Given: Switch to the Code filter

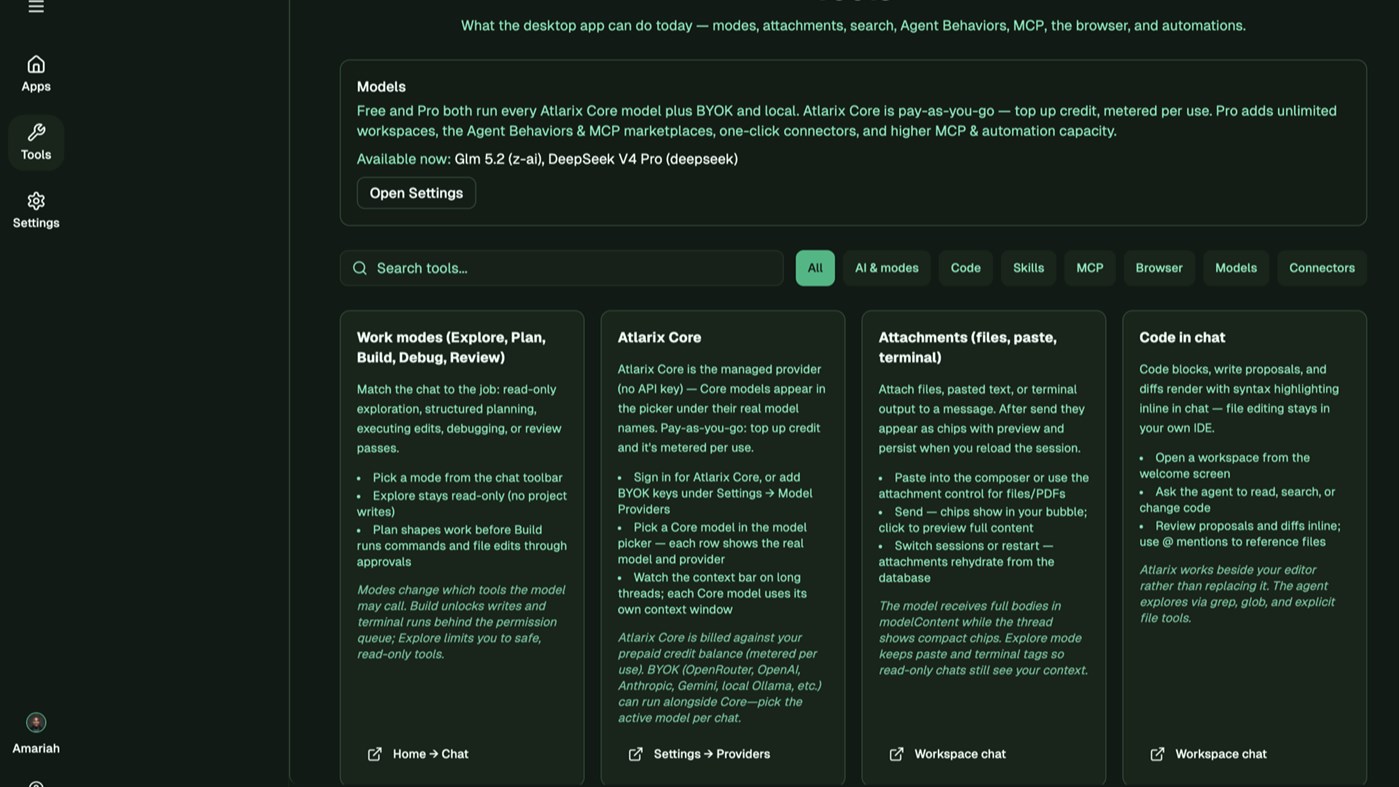Looking at the screenshot, I should [x=966, y=268].
